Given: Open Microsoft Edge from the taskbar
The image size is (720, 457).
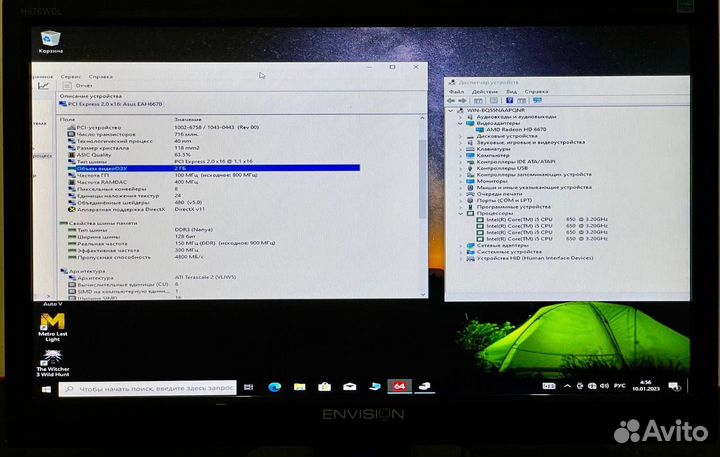Looking at the screenshot, I should point(275,387).
